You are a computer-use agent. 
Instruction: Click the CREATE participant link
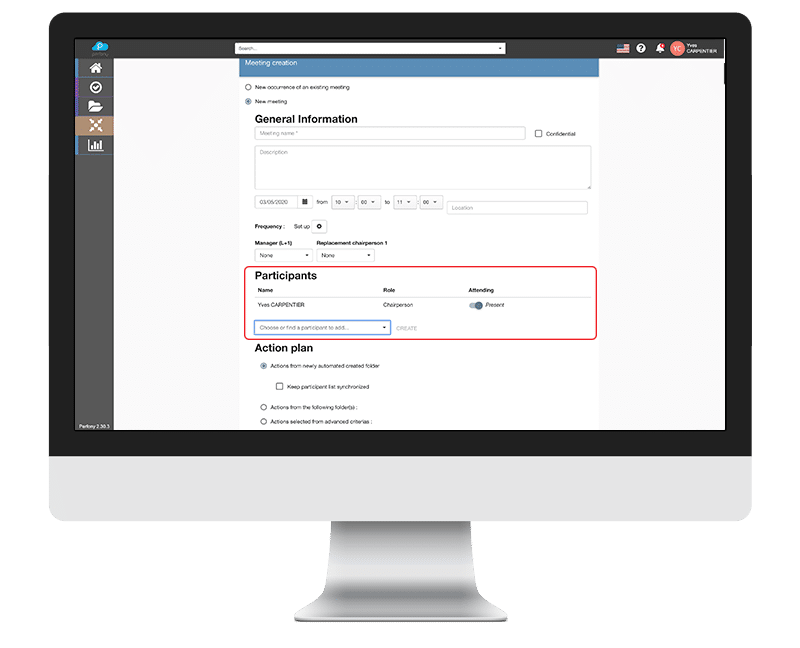click(406, 328)
